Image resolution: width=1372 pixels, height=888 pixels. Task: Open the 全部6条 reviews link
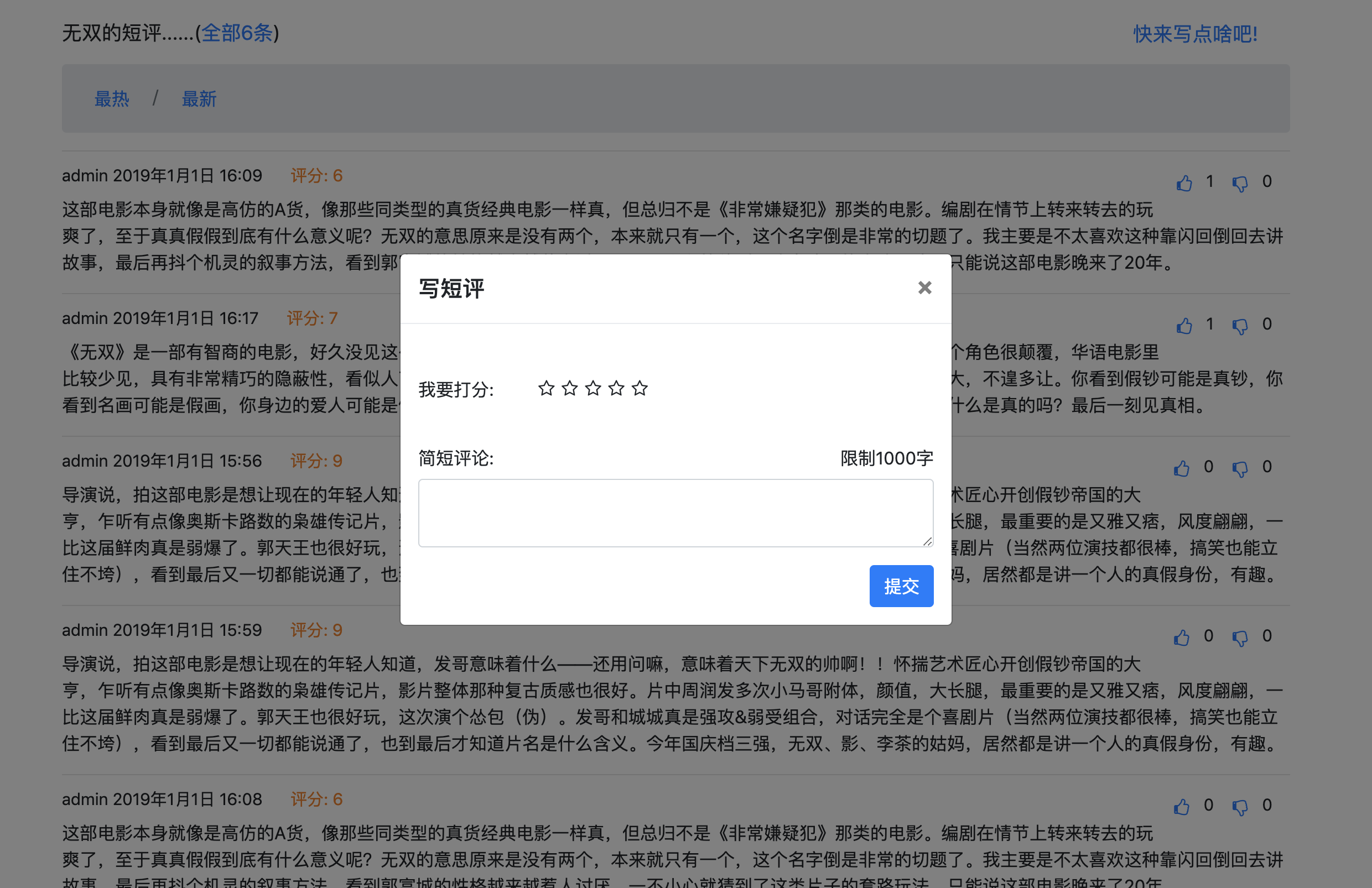pos(237,33)
